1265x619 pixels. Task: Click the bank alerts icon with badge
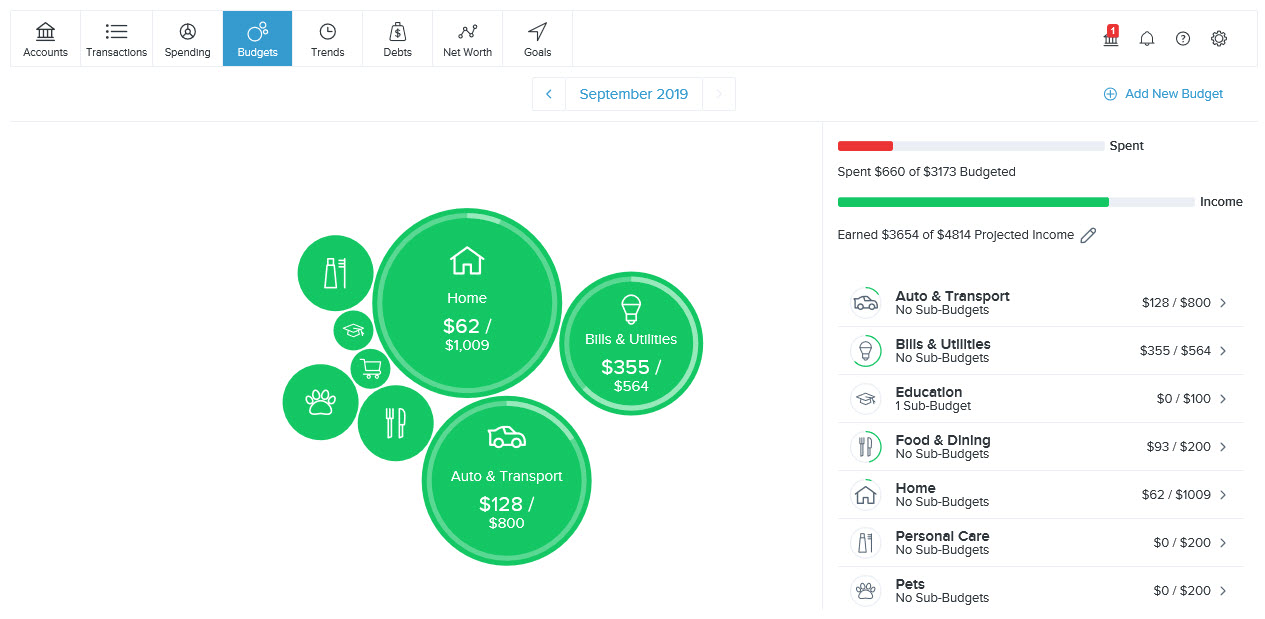point(1110,38)
